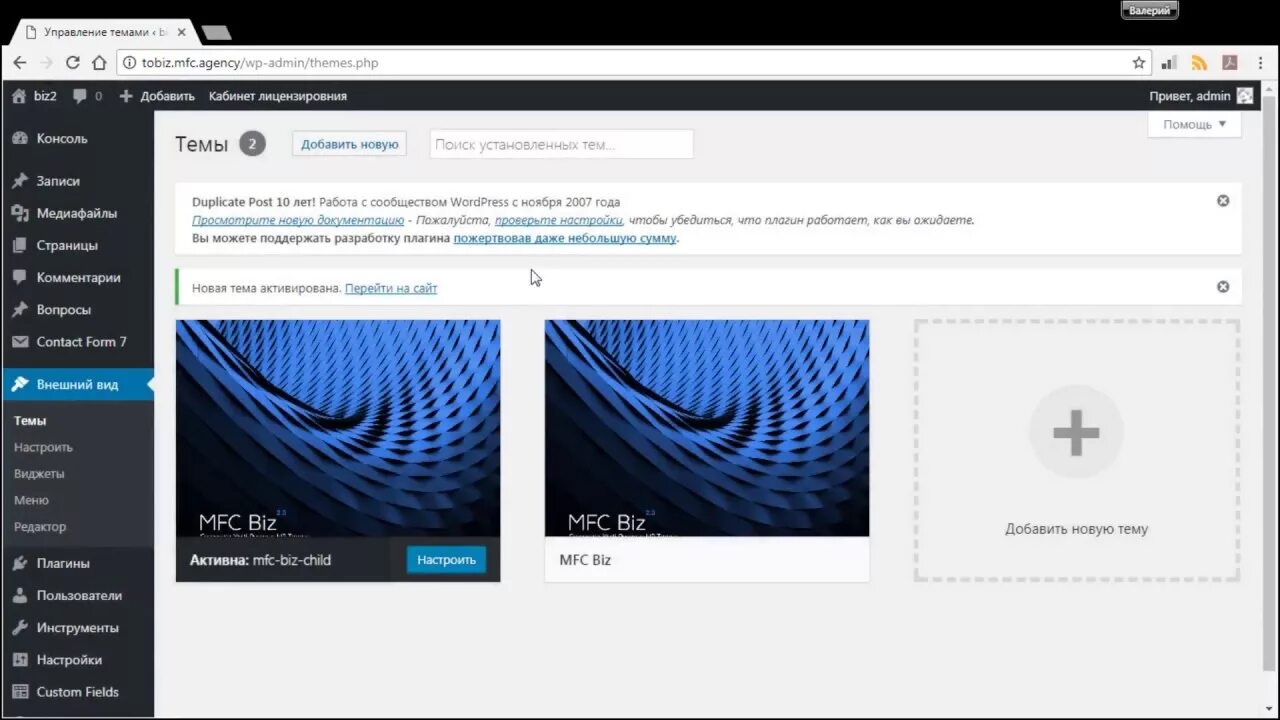The height and width of the screenshot is (720, 1280).
Task: Open Настроить submenu item in sidebar
Action: pos(43,447)
